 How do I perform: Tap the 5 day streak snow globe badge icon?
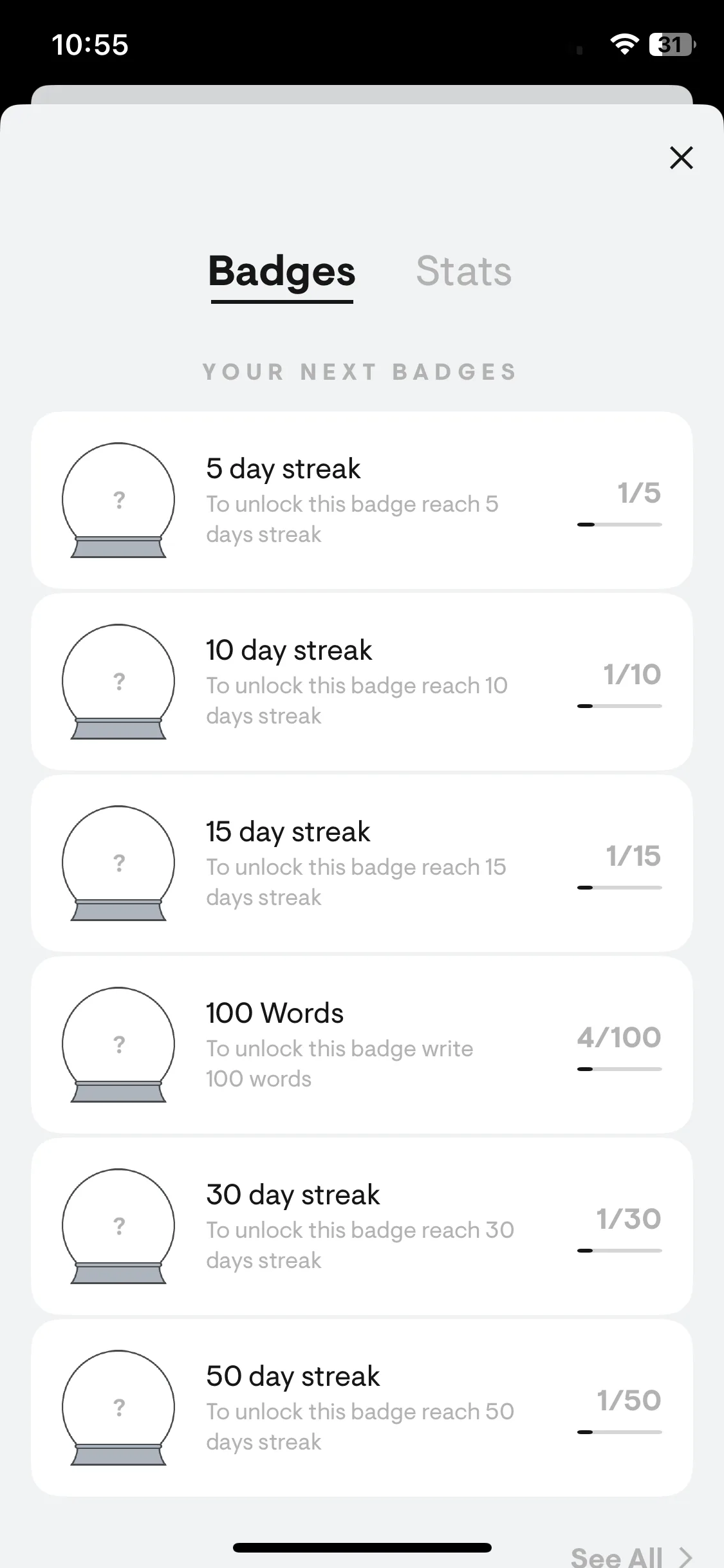(x=118, y=500)
